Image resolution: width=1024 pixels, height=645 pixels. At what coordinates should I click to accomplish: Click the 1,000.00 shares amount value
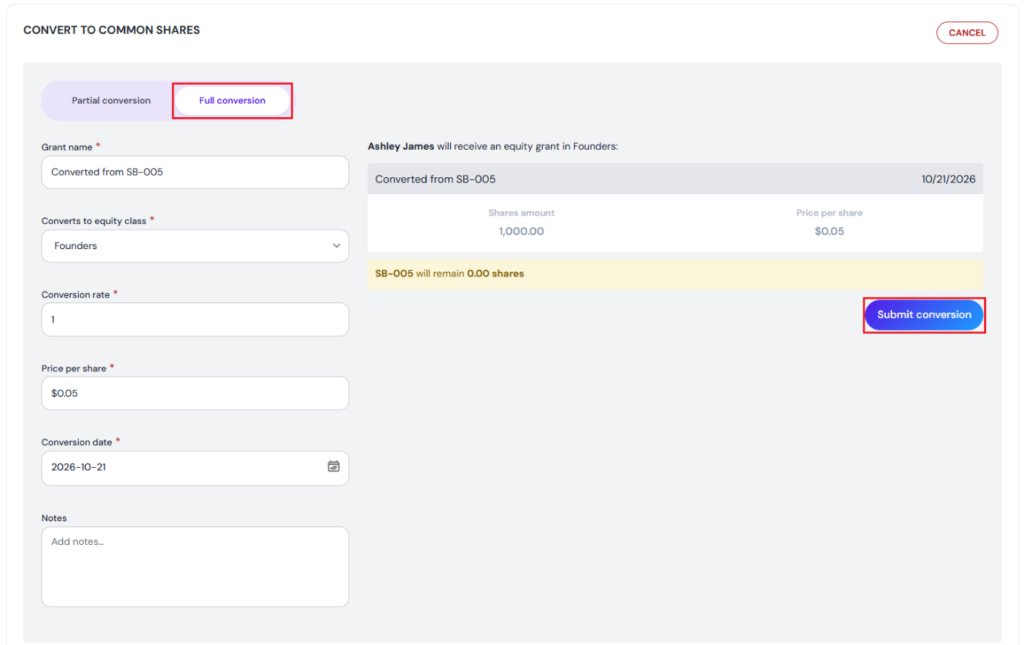521,231
